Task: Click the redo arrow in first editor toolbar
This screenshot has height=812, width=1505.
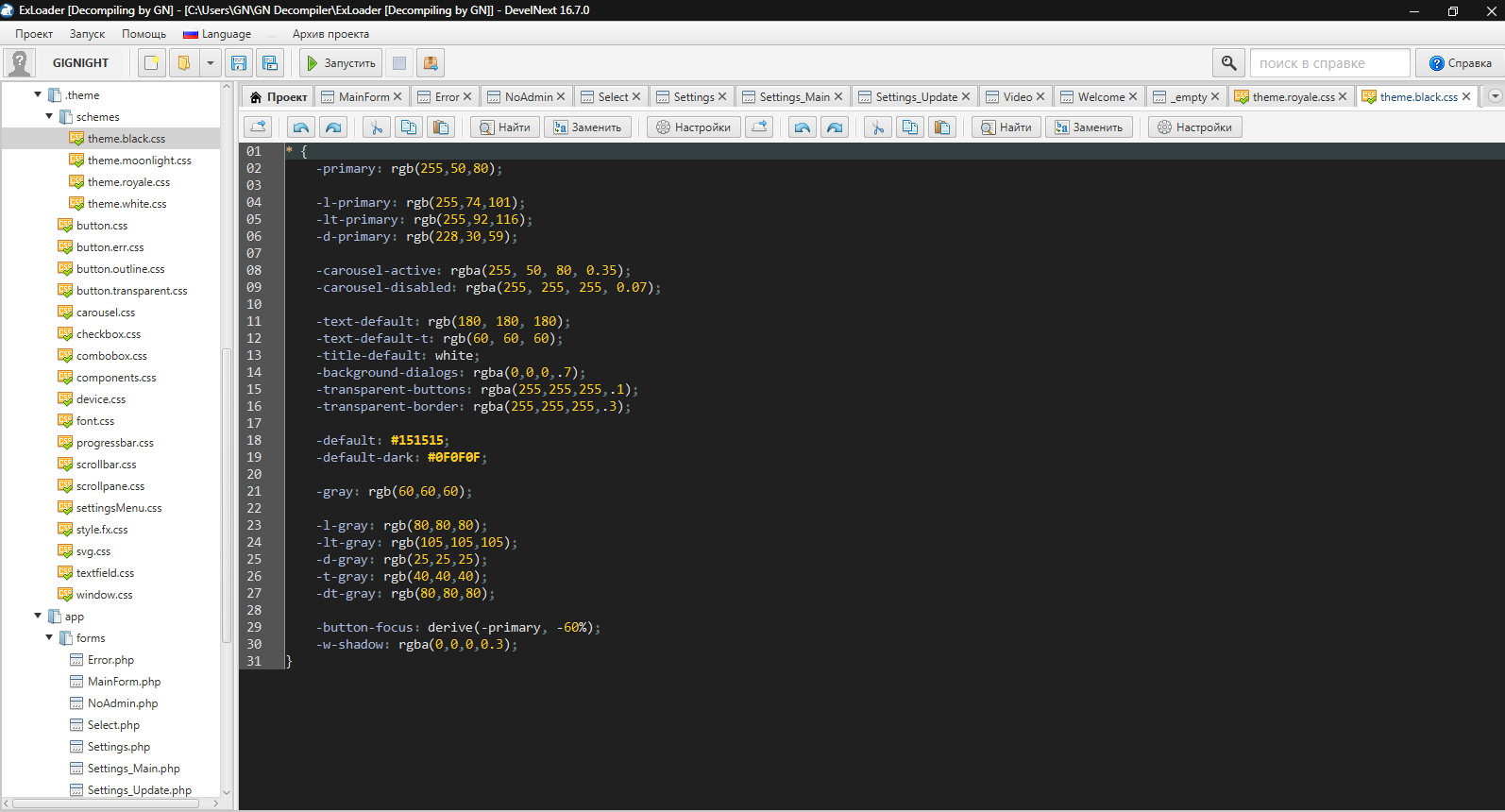Action: pyautogui.click(x=333, y=127)
